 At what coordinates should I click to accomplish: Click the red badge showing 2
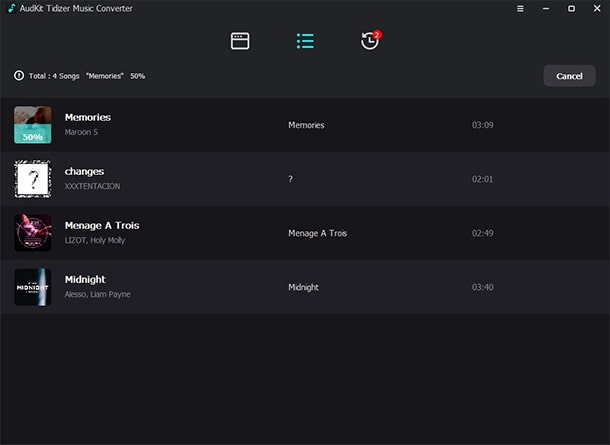tap(377, 35)
